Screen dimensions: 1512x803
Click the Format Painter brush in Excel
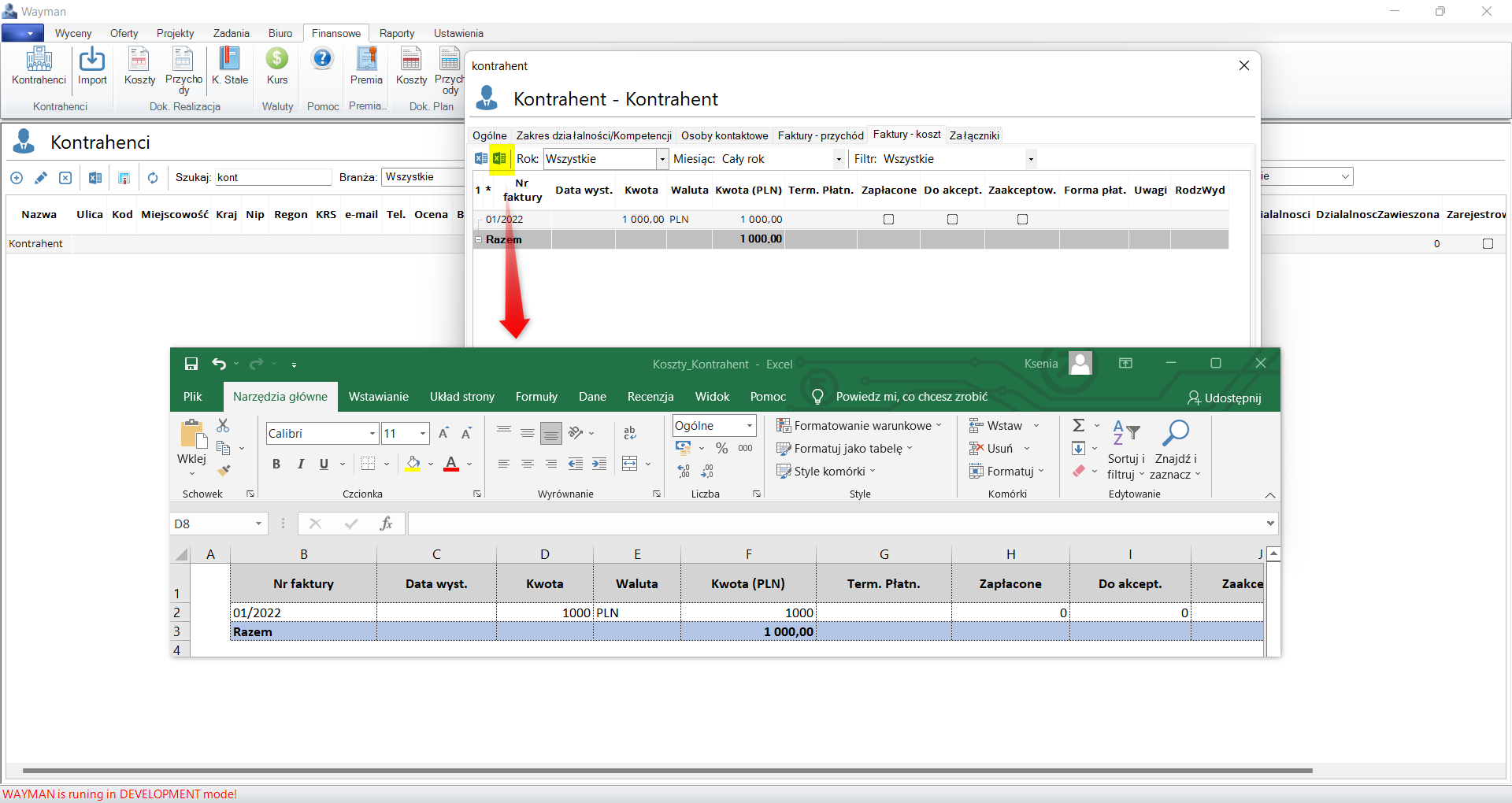(224, 470)
